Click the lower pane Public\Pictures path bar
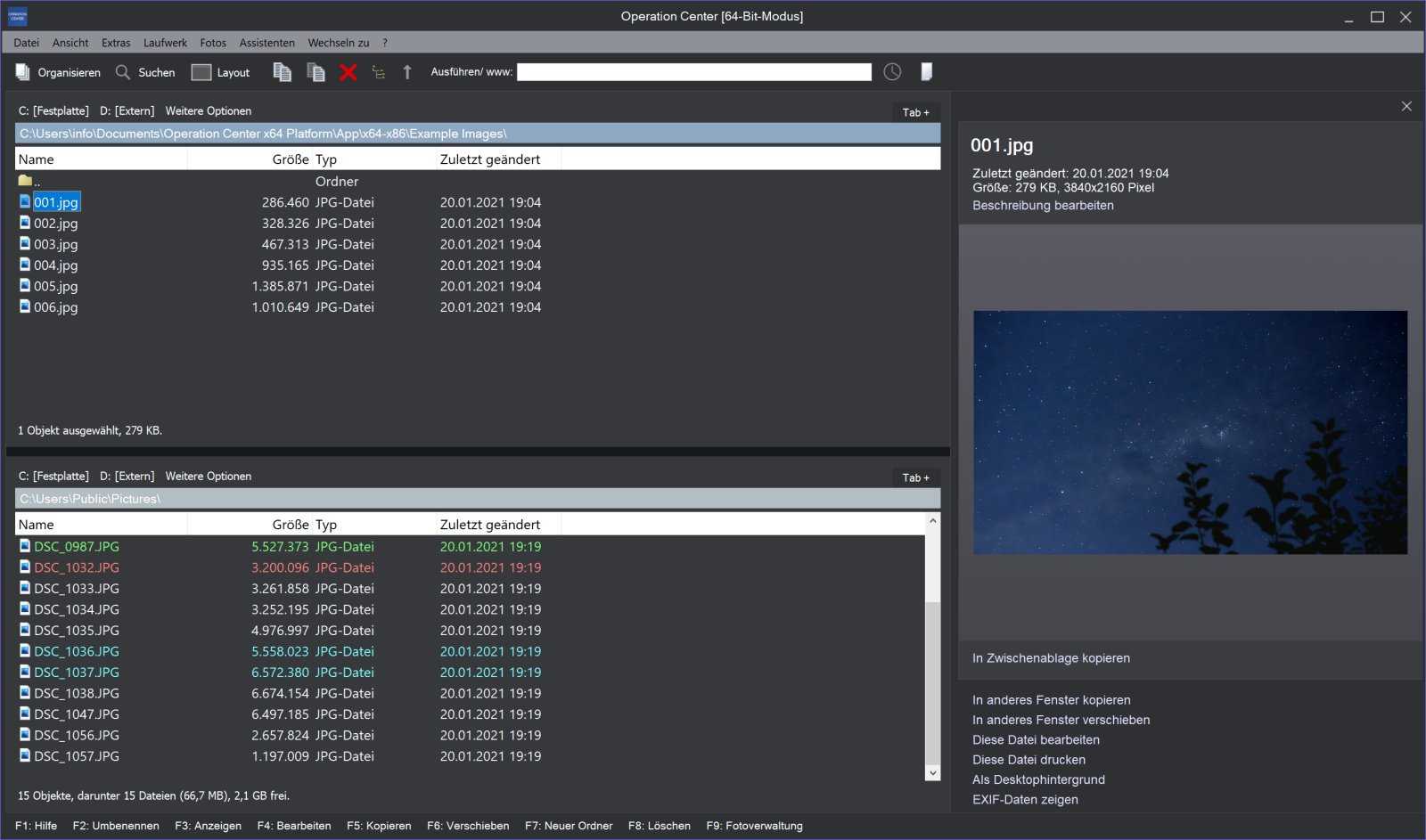Screen dimensions: 1426x840 (478, 499)
